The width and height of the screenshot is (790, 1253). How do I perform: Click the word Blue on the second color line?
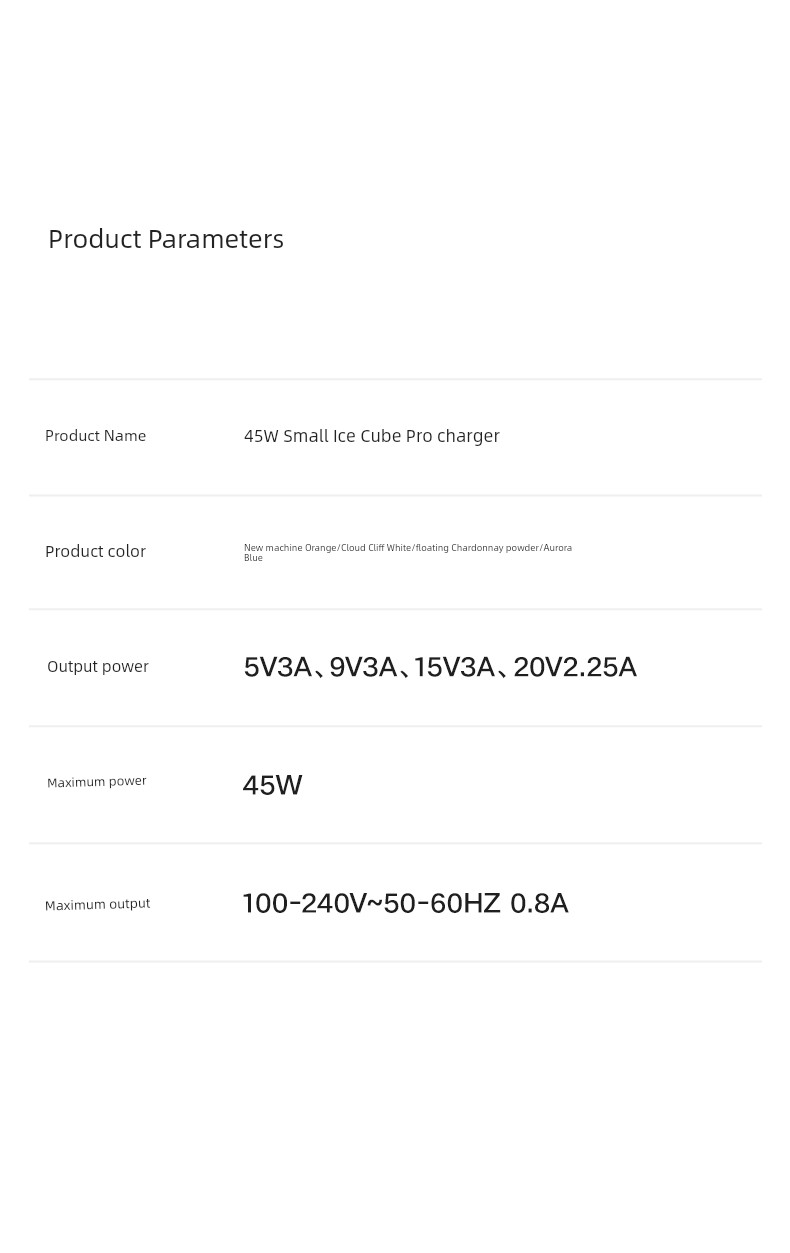click(253, 558)
